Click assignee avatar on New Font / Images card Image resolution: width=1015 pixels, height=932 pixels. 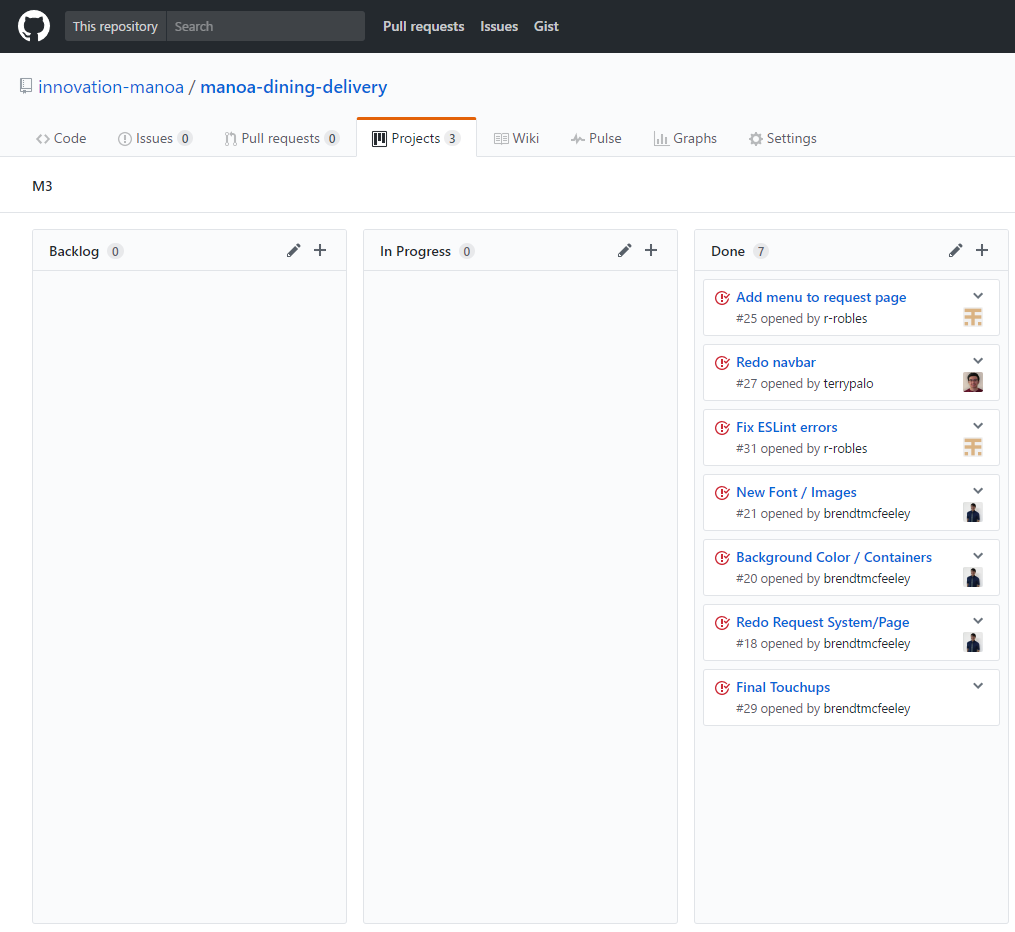(973, 512)
